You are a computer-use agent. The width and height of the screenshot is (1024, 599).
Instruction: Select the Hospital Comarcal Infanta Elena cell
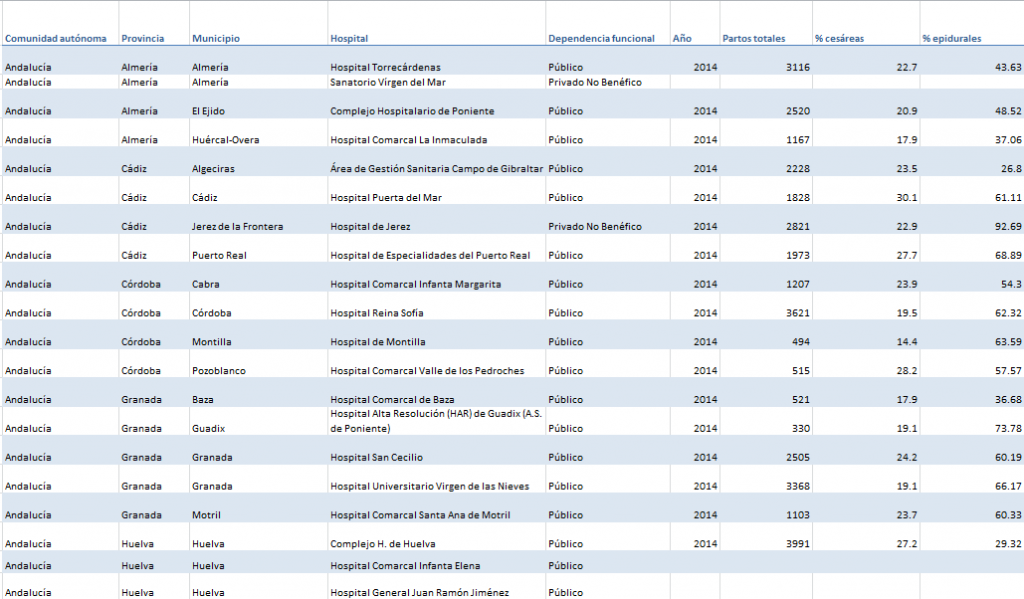399,566
